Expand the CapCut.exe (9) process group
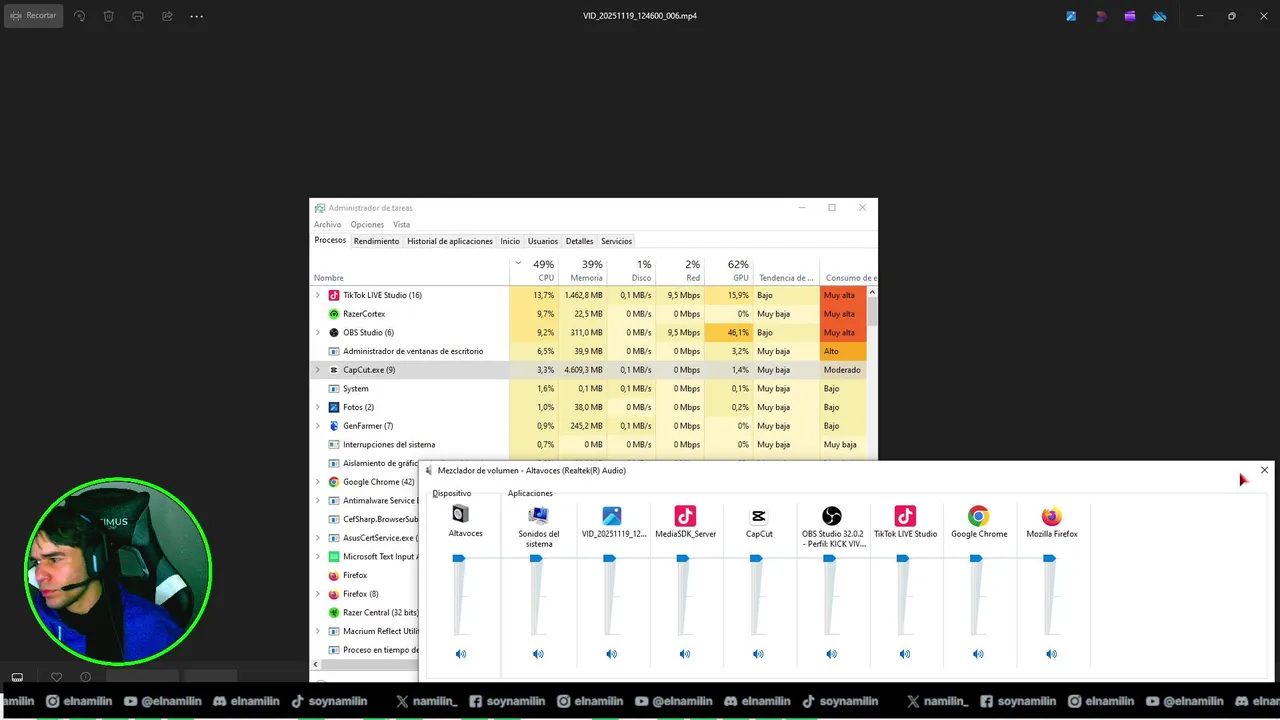Viewport: 1280px width, 720px height. click(318, 370)
